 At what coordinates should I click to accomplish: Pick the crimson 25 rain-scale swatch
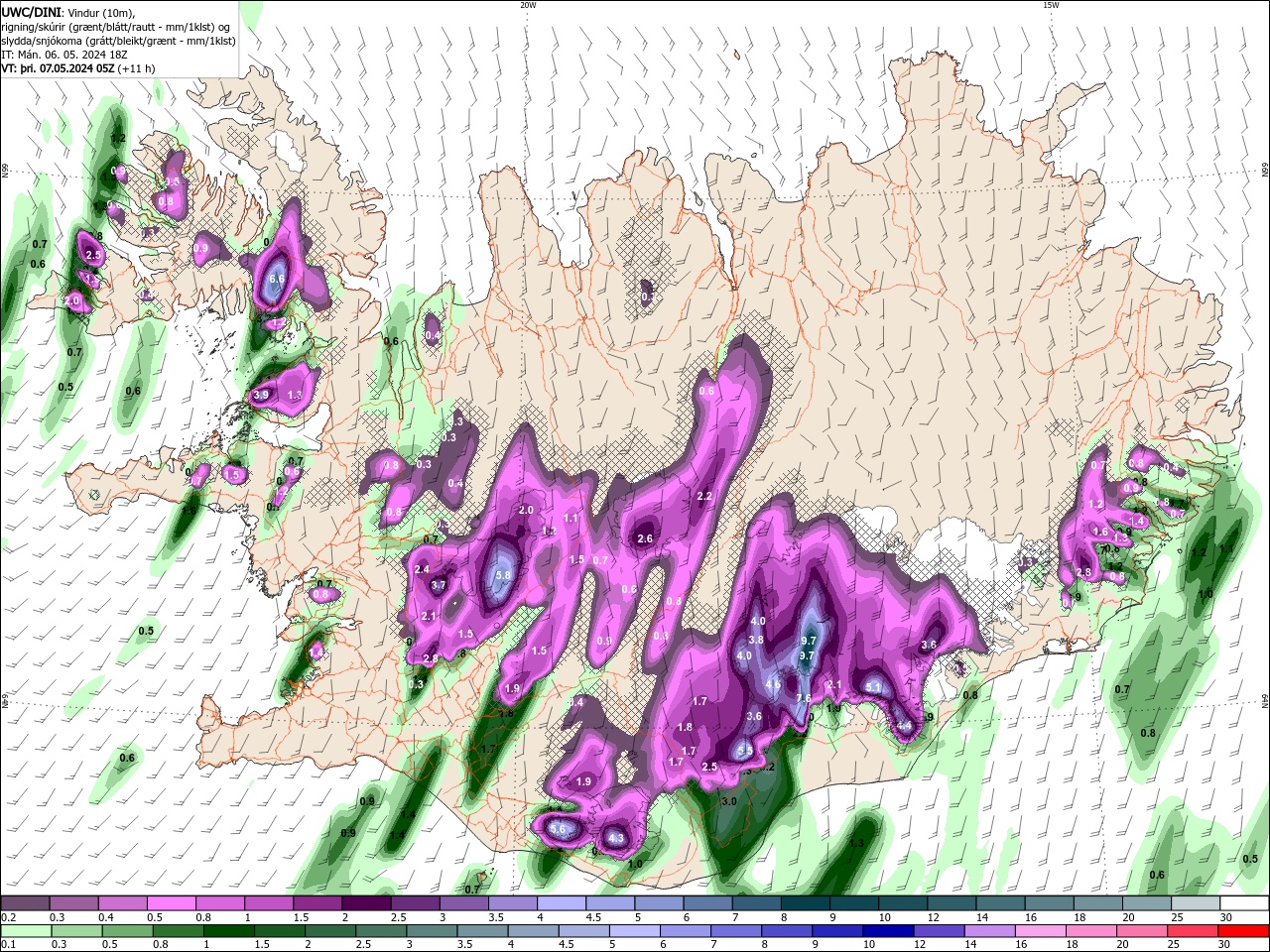click(x=1192, y=931)
